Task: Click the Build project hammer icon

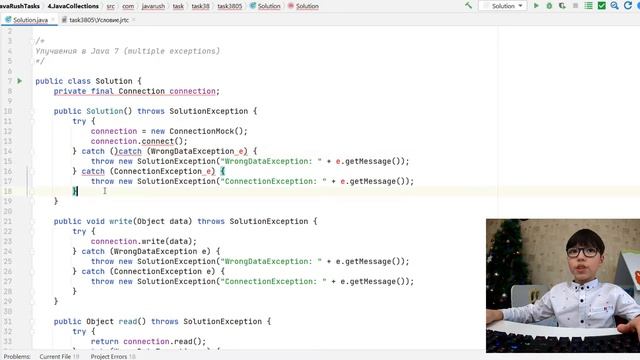Action: 468,6
